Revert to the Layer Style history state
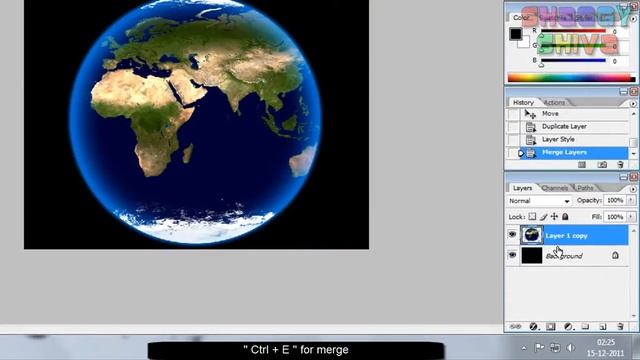 tap(574, 140)
